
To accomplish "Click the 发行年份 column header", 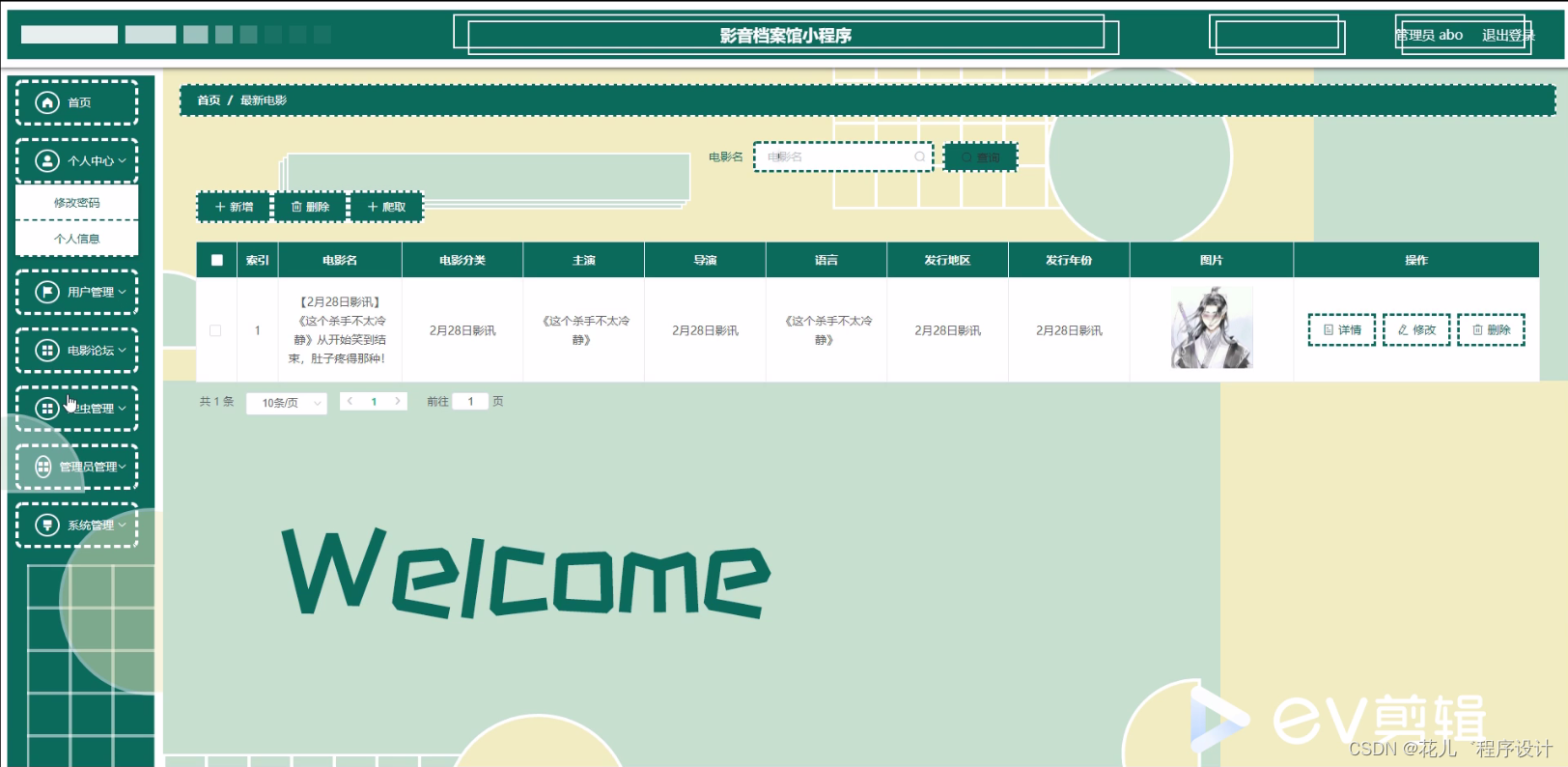I will click(1069, 260).
